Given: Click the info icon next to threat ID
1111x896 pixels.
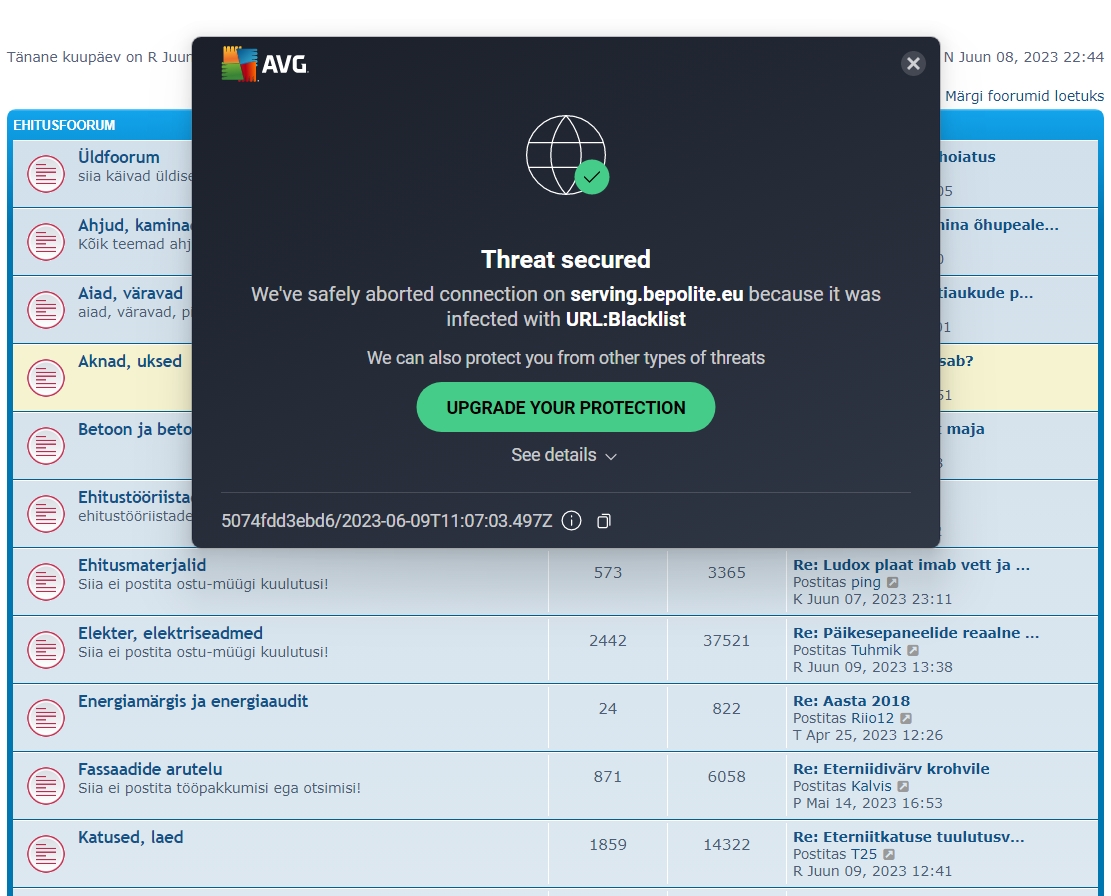Looking at the screenshot, I should (571, 521).
